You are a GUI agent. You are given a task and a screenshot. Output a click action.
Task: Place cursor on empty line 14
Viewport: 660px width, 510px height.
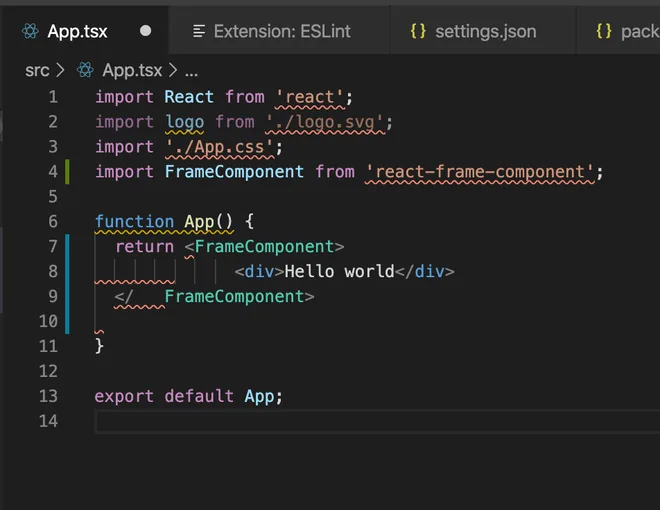(377, 421)
